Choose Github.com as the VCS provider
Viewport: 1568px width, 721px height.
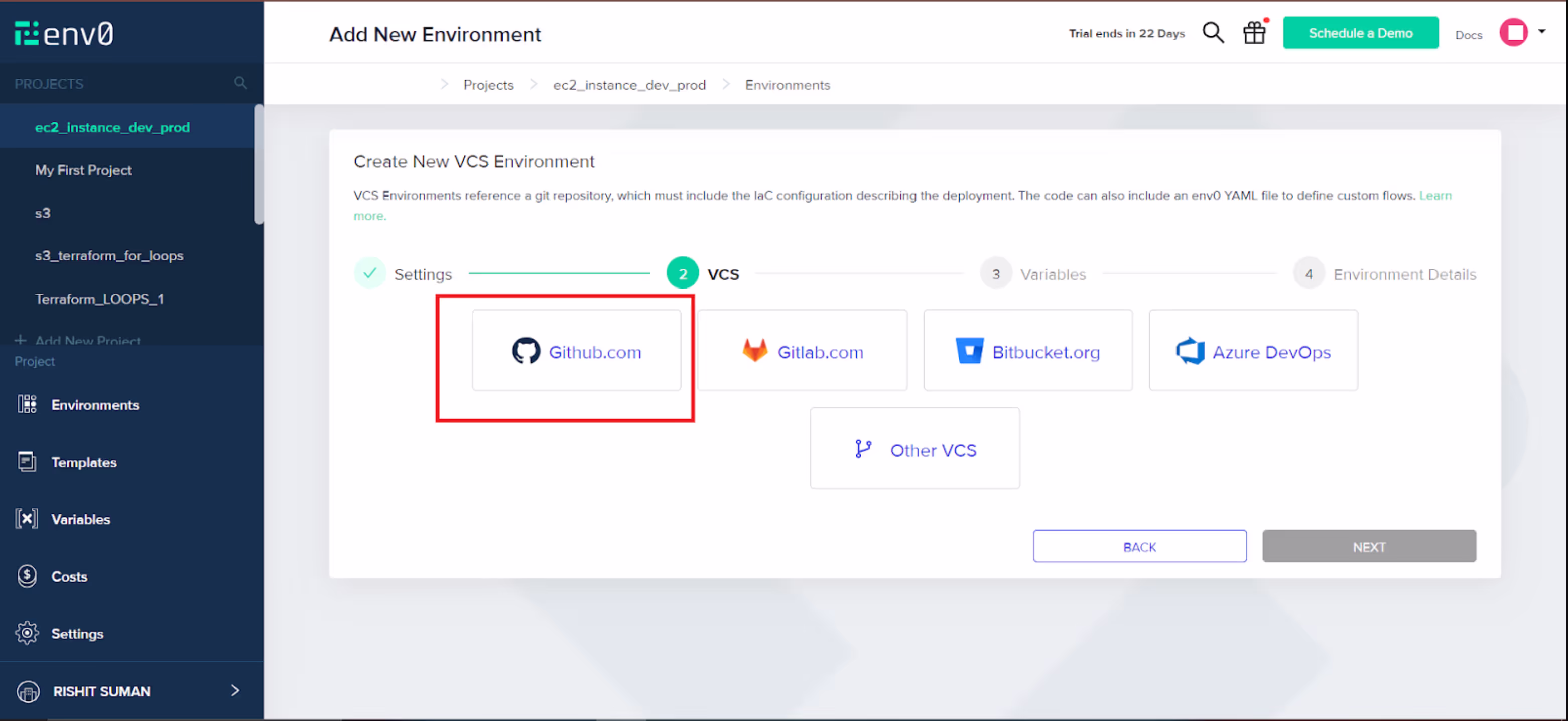(576, 350)
